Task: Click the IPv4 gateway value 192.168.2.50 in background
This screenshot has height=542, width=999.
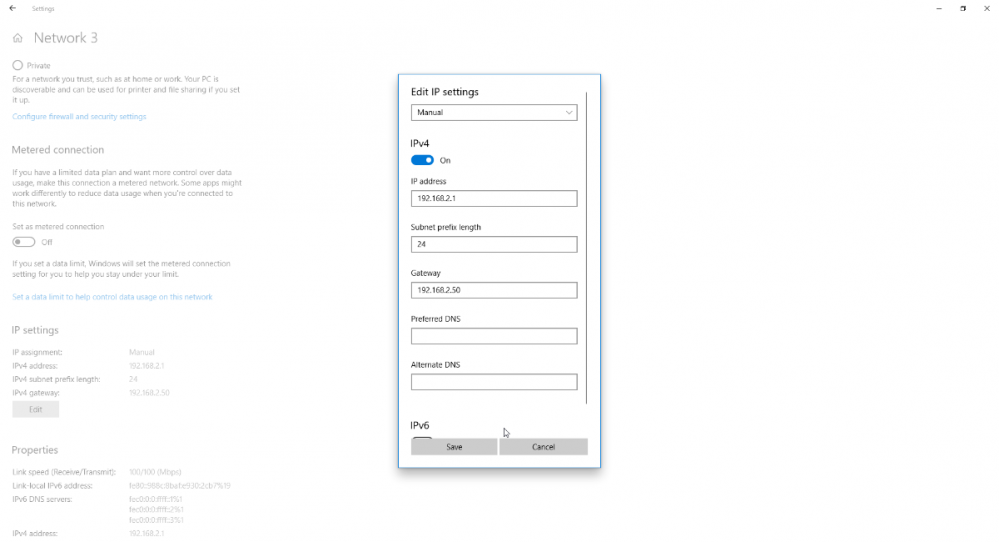Action: click(149, 393)
